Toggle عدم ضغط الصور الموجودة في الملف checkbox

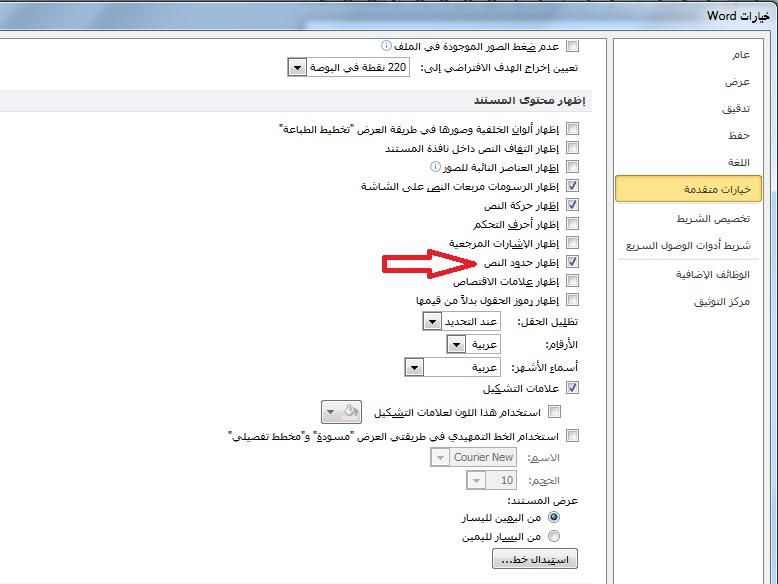pos(572,46)
